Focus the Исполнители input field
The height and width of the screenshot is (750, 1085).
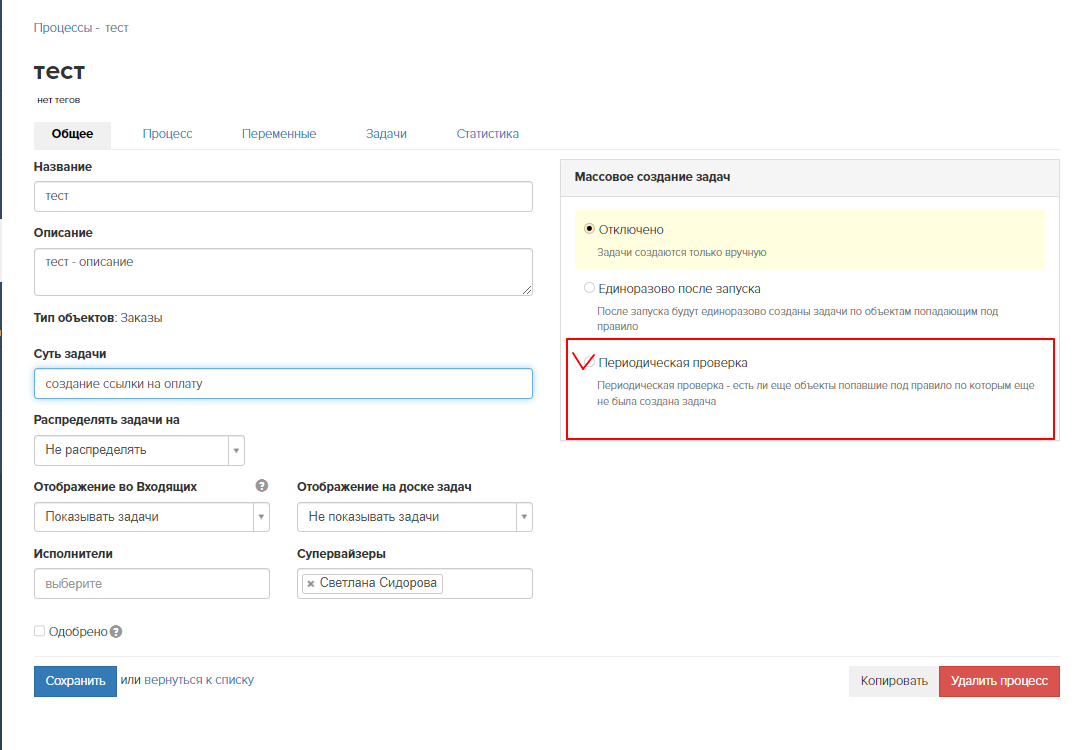click(x=152, y=583)
